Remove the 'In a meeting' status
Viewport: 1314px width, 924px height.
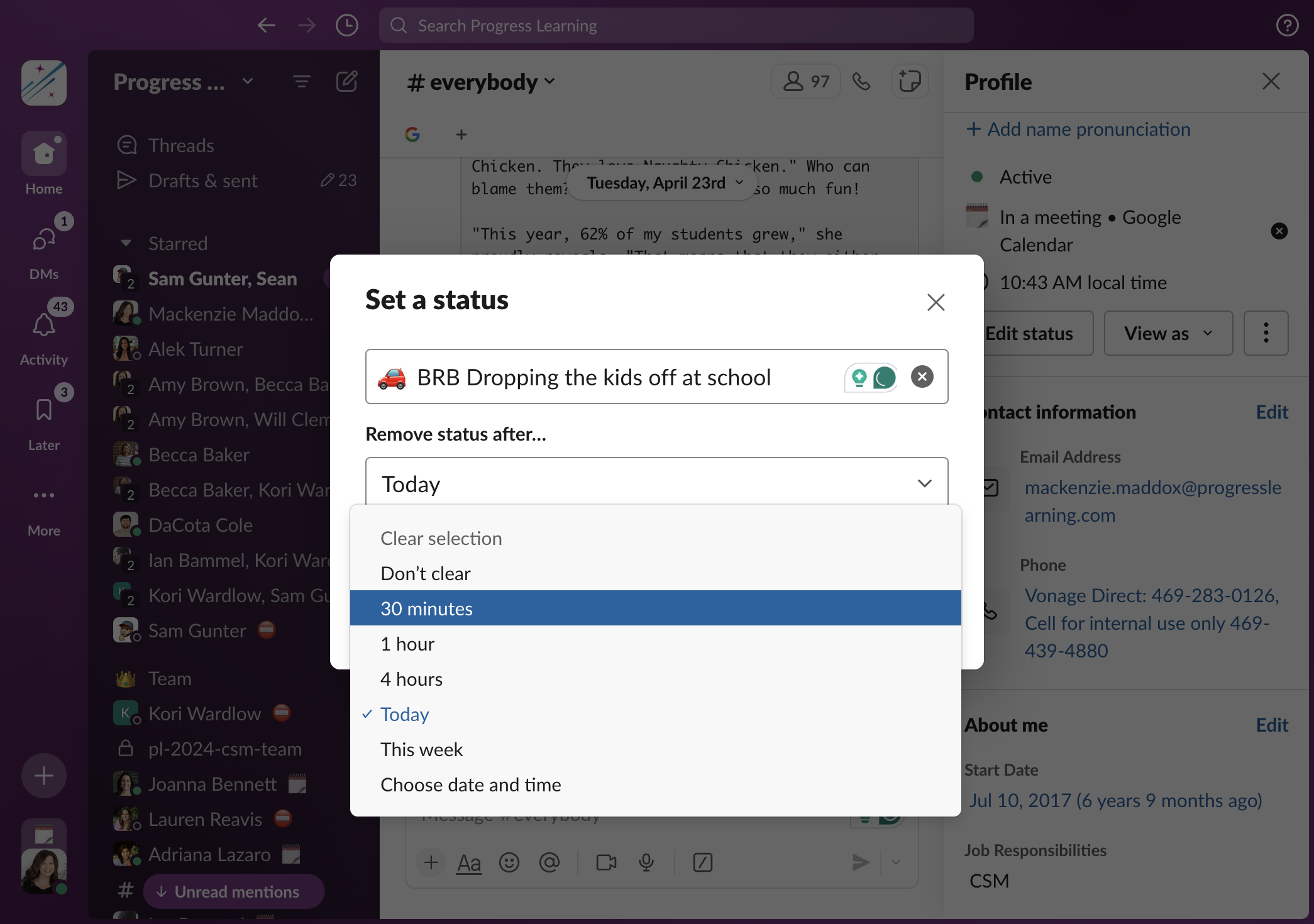[x=1279, y=231]
